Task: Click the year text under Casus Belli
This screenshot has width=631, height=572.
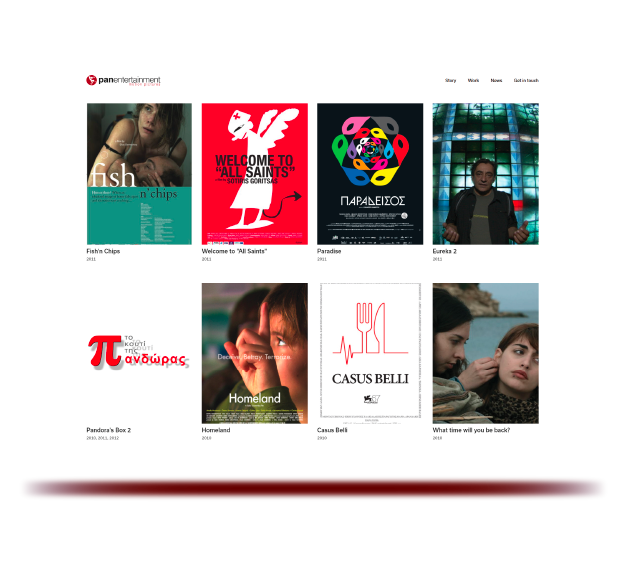Action: (322, 438)
